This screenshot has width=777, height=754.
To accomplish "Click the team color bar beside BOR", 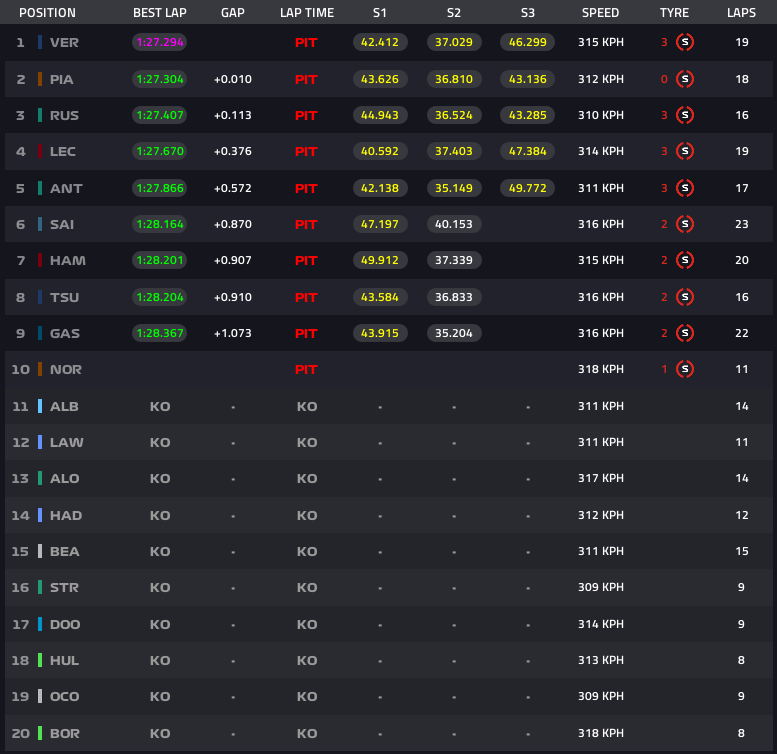I will [39, 733].
